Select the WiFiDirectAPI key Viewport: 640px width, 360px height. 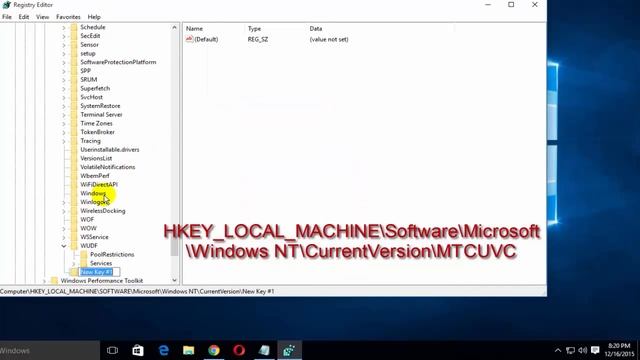pyautogui.click(x=99, y=184)
